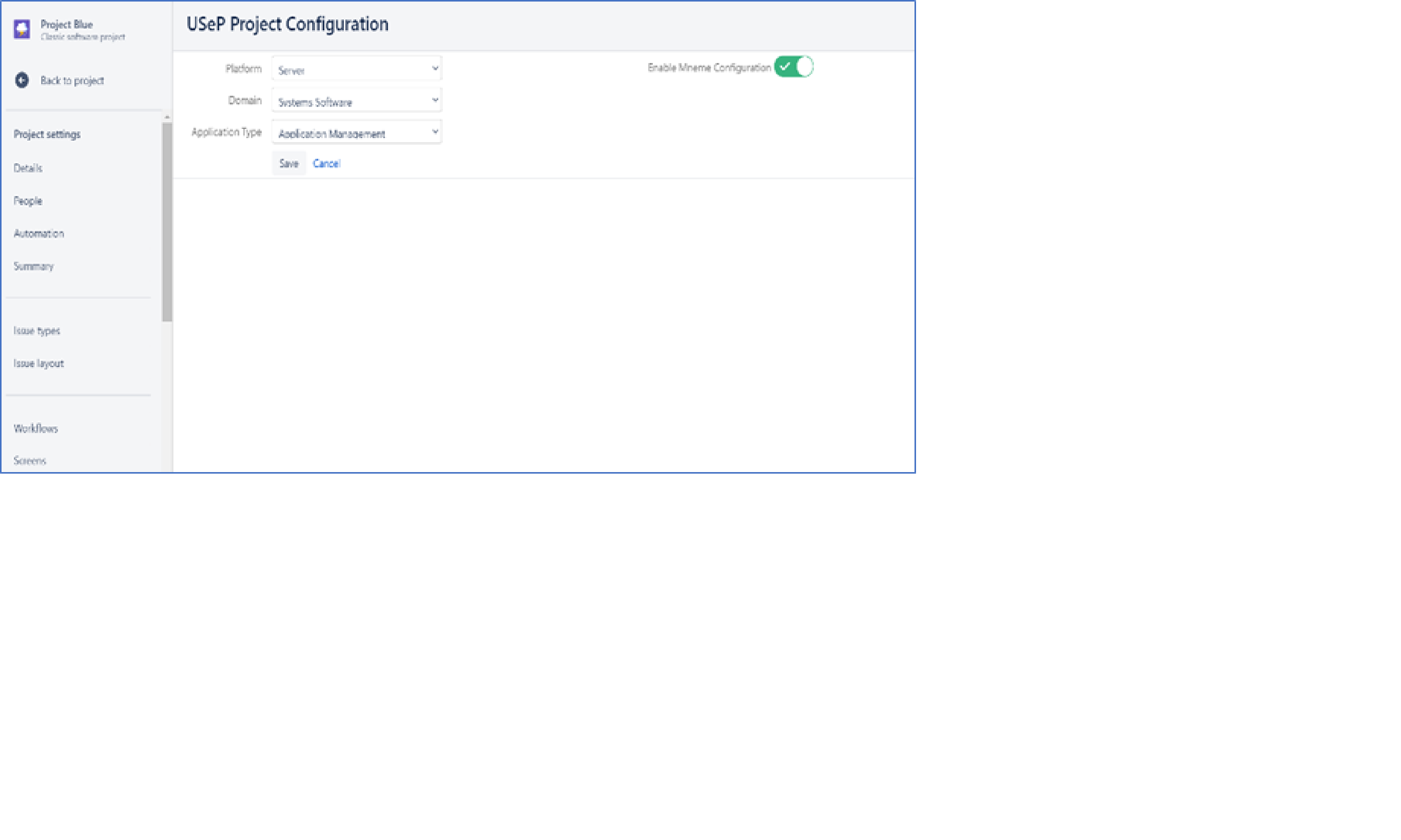Click the Save button
Viewport: 1401px width, 840px height.
coord(289,164)
